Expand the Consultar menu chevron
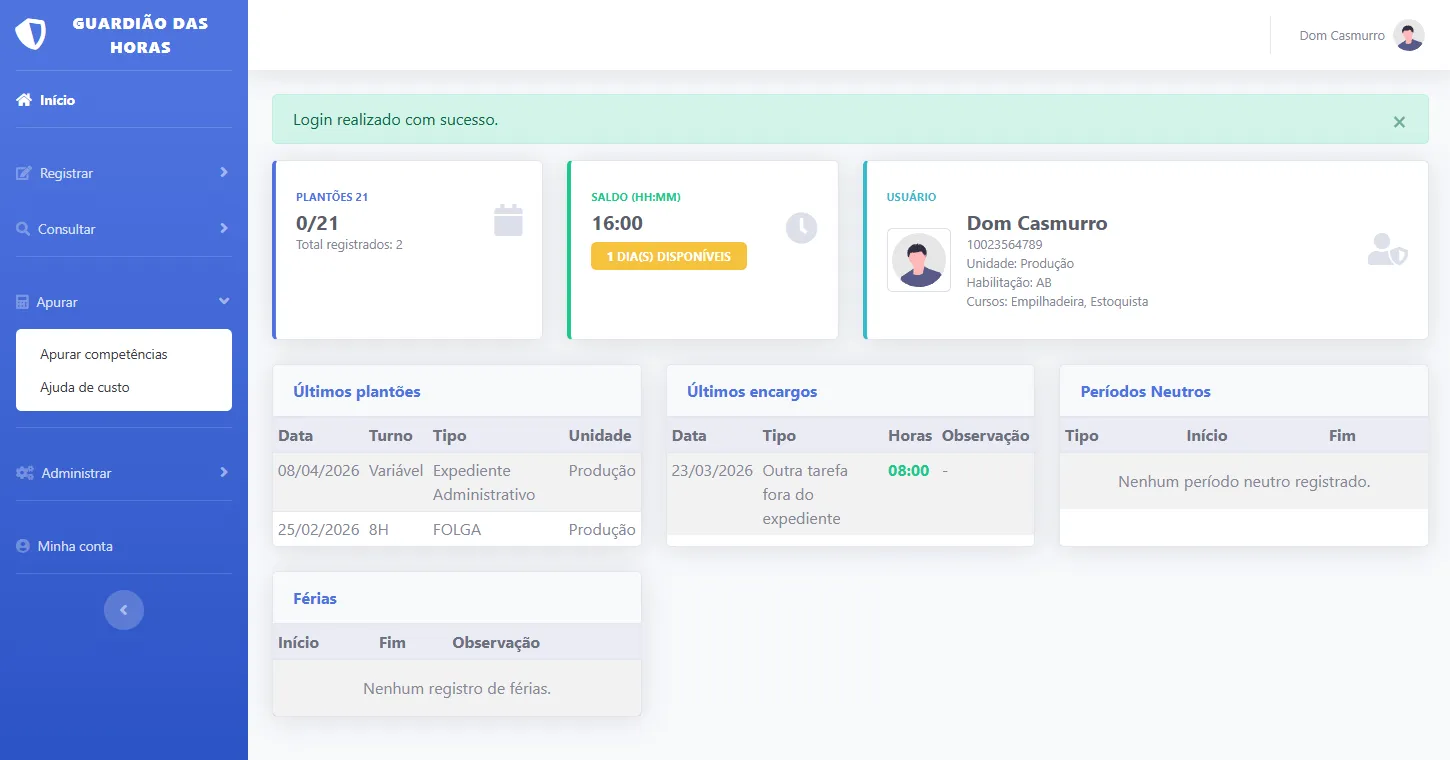This screenshot has height=760, width=1450. (x=223, y=228)
